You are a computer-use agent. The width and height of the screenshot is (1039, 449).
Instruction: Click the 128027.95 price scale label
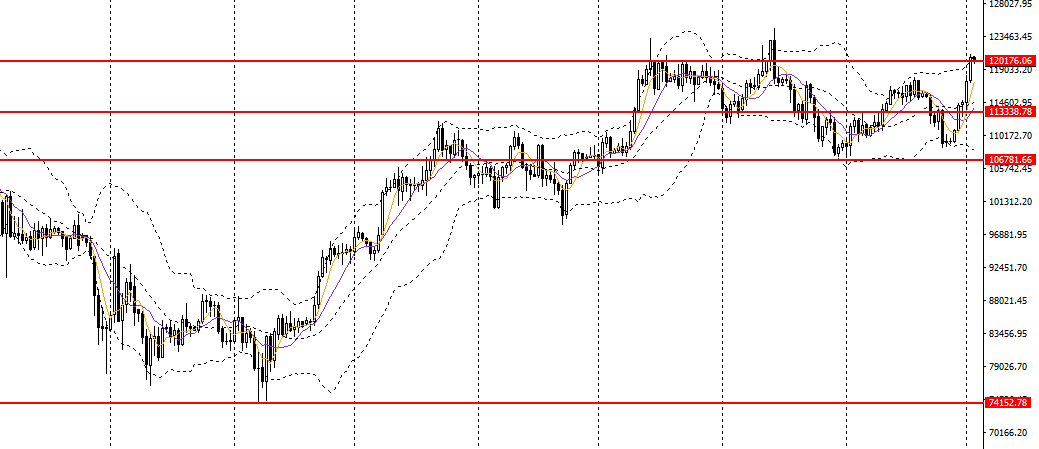[x=1010, y=4]
